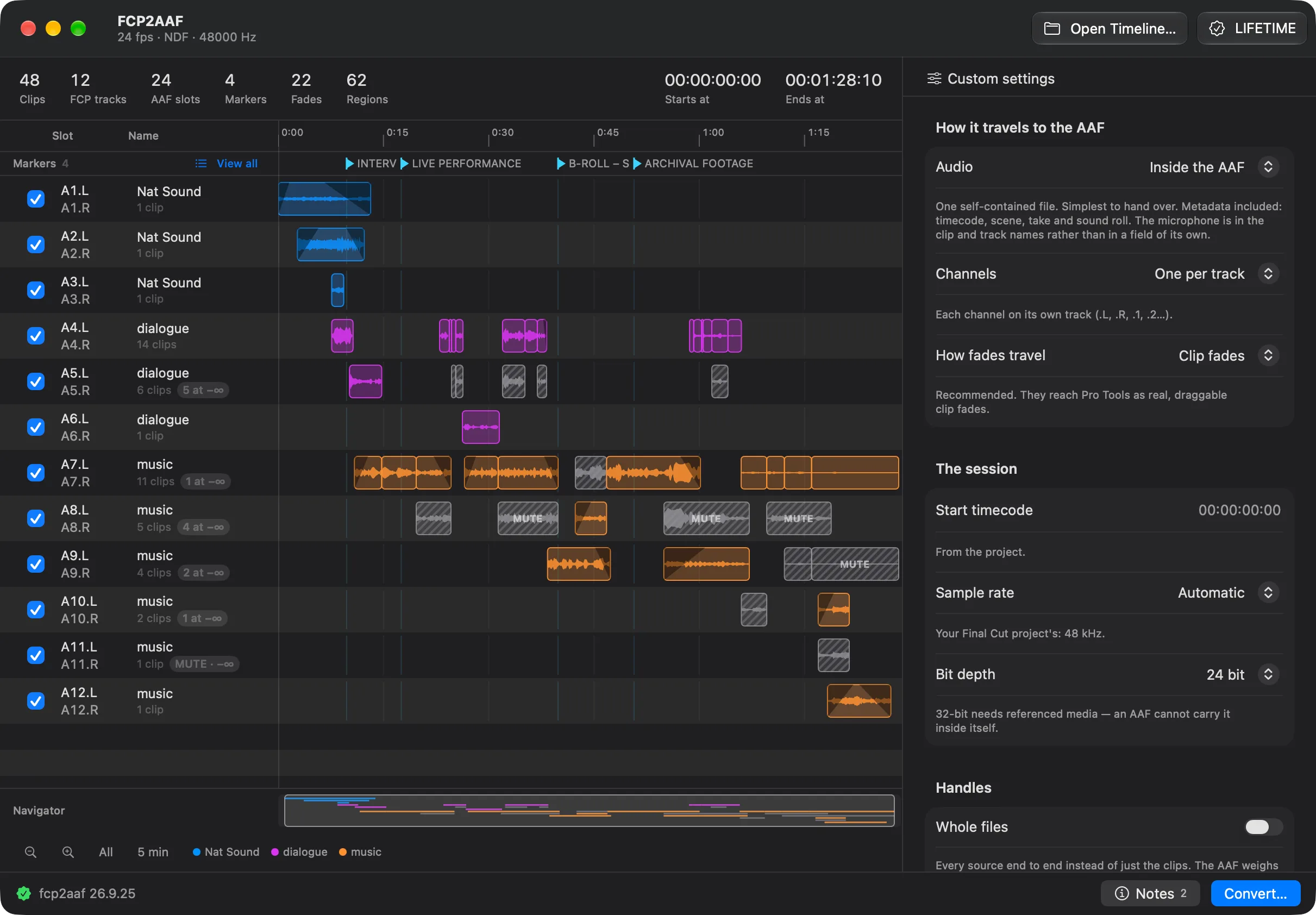
Task: Click the '22 Fades' statistic
Action: (x=306, y=88)
